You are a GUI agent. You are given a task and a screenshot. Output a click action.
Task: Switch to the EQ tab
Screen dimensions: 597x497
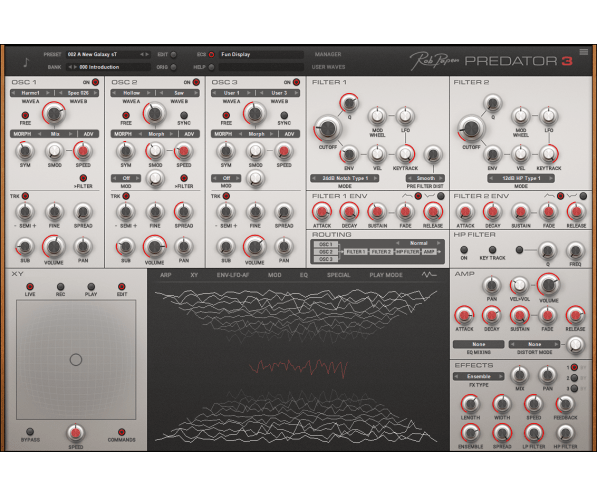click(x=303, y=275)
